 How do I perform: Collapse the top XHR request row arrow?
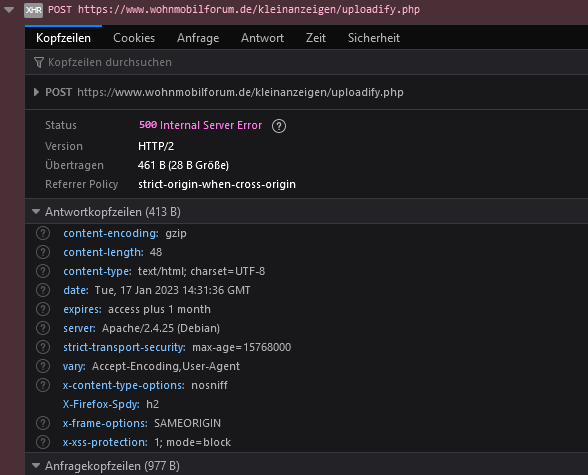click(x=9, y=10)
